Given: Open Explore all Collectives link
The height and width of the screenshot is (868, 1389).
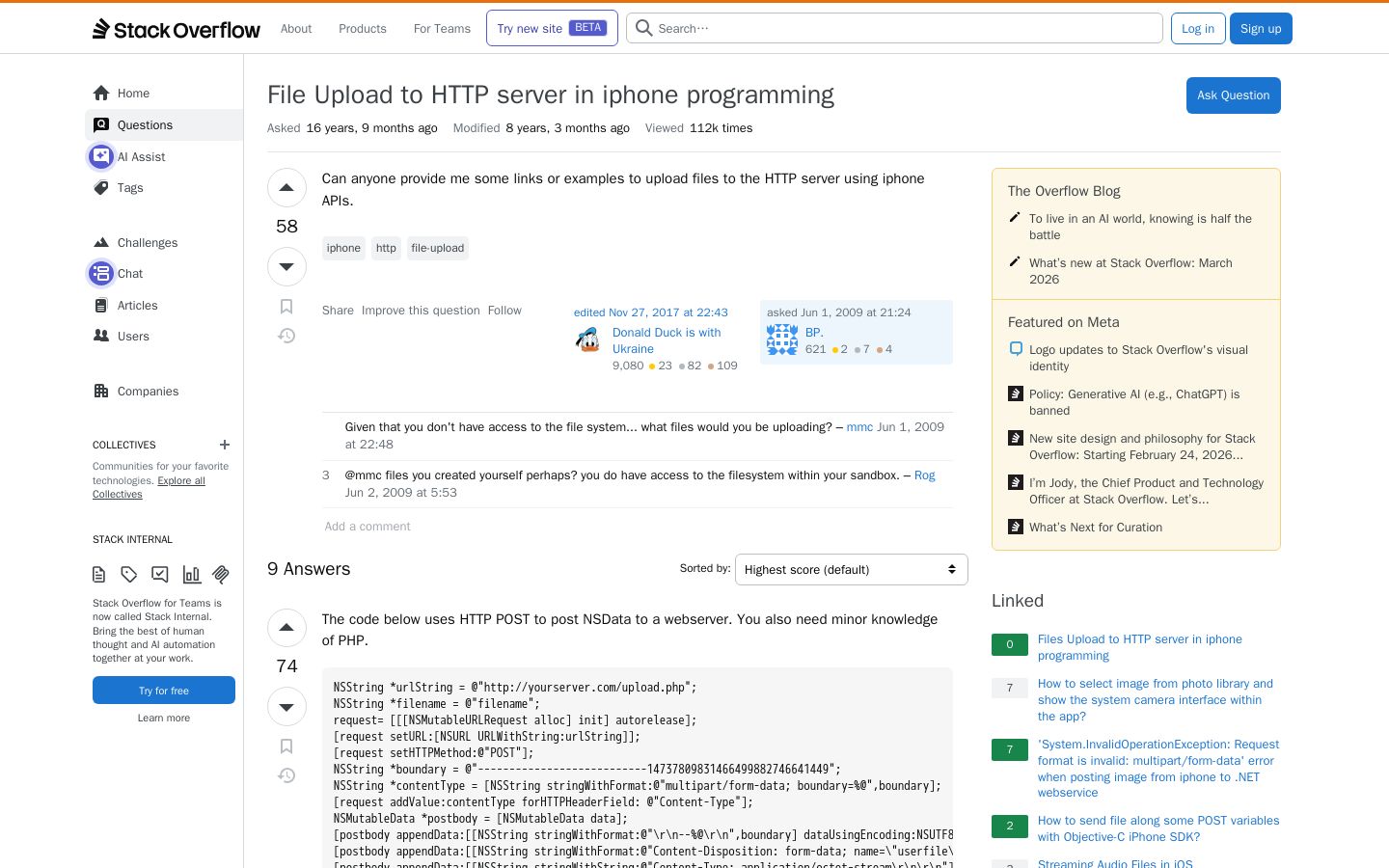Looking at the screenshot, I should point(150,487).
